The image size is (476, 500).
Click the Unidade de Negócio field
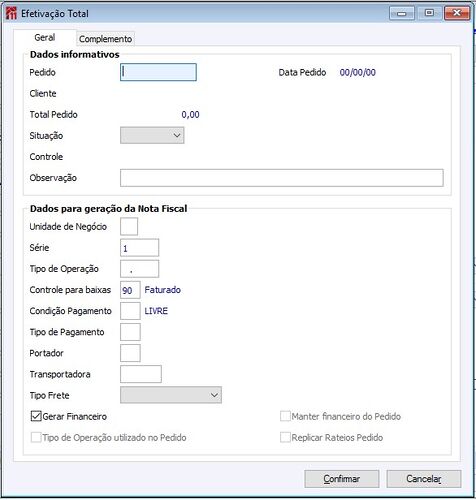coord(129,227)
